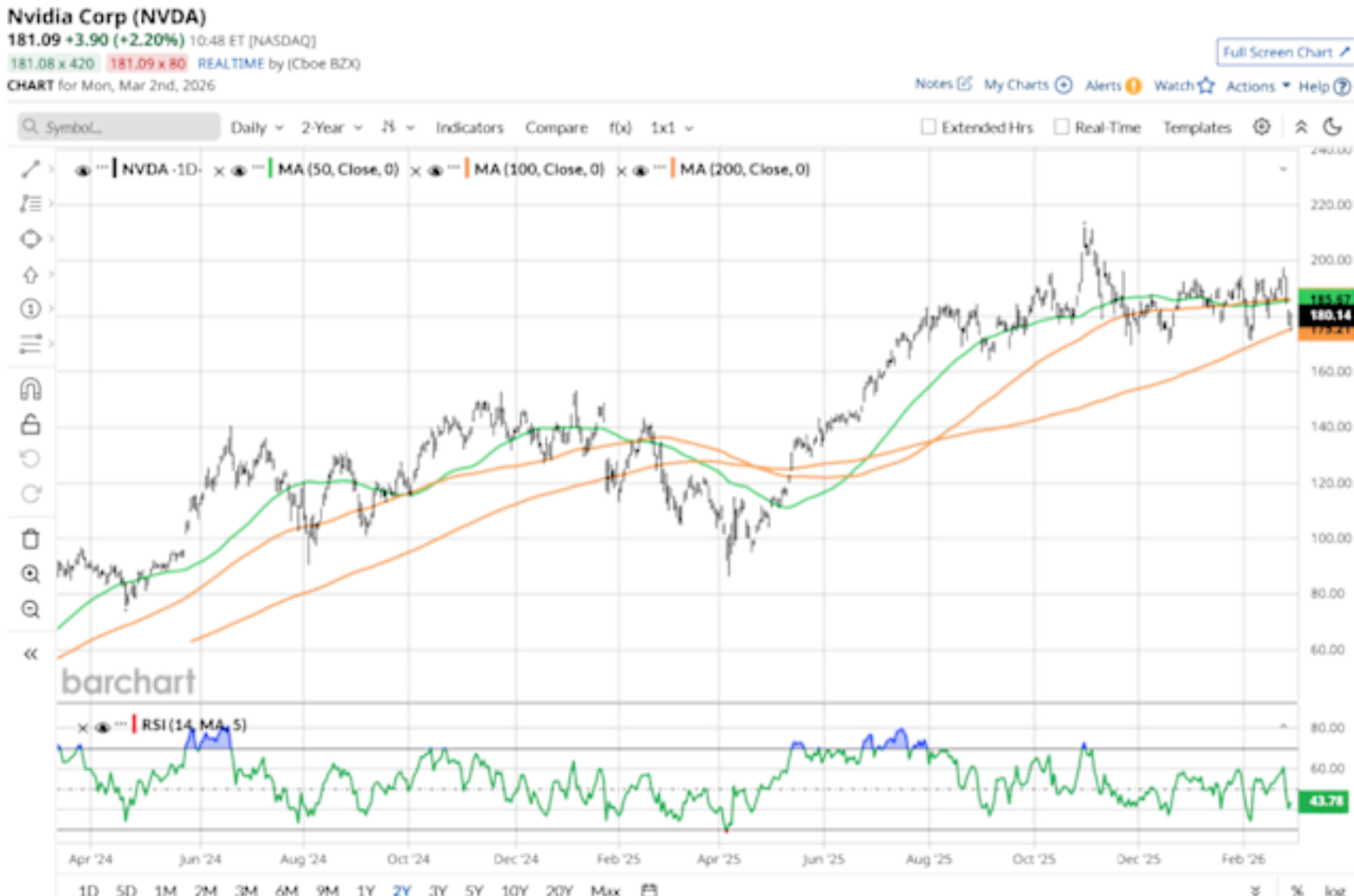
Task: Select the Max time range
Action: 605,890
